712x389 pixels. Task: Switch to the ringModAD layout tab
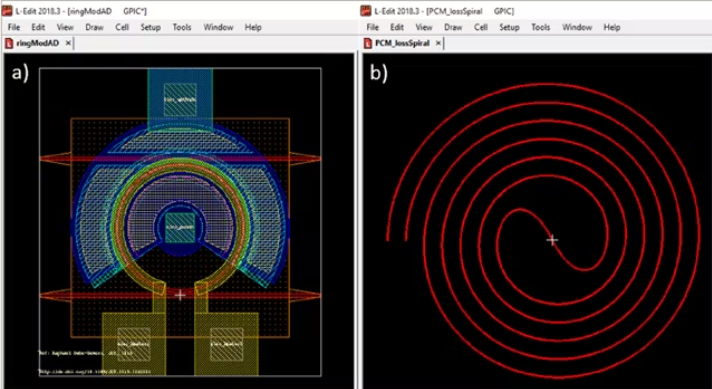(38, 44)
